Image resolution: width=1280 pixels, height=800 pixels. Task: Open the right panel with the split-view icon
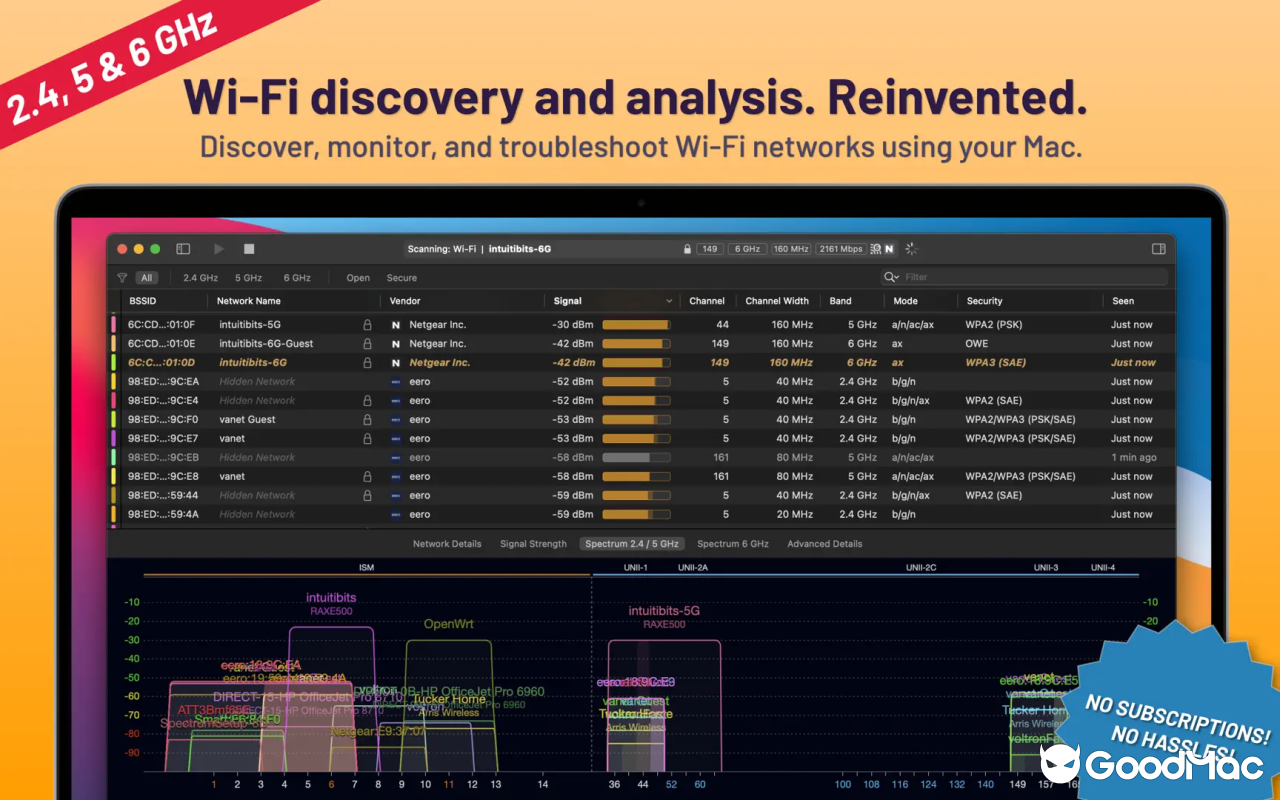[x=1158, y=249]
